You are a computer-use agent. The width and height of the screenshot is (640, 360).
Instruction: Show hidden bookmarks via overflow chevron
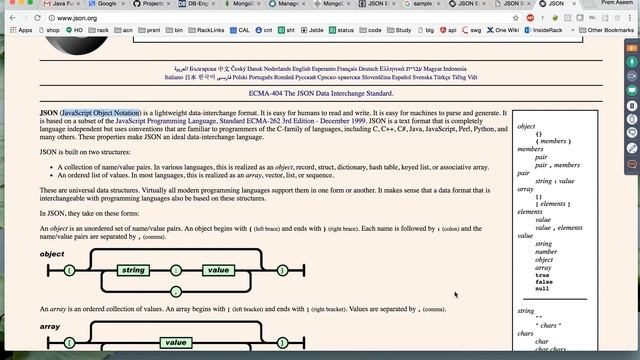click(572, 30)
